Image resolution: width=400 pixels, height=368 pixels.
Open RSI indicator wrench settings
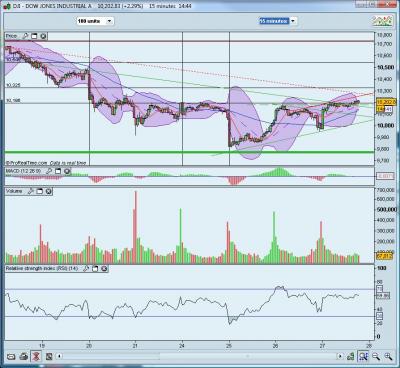click(86, 268)
